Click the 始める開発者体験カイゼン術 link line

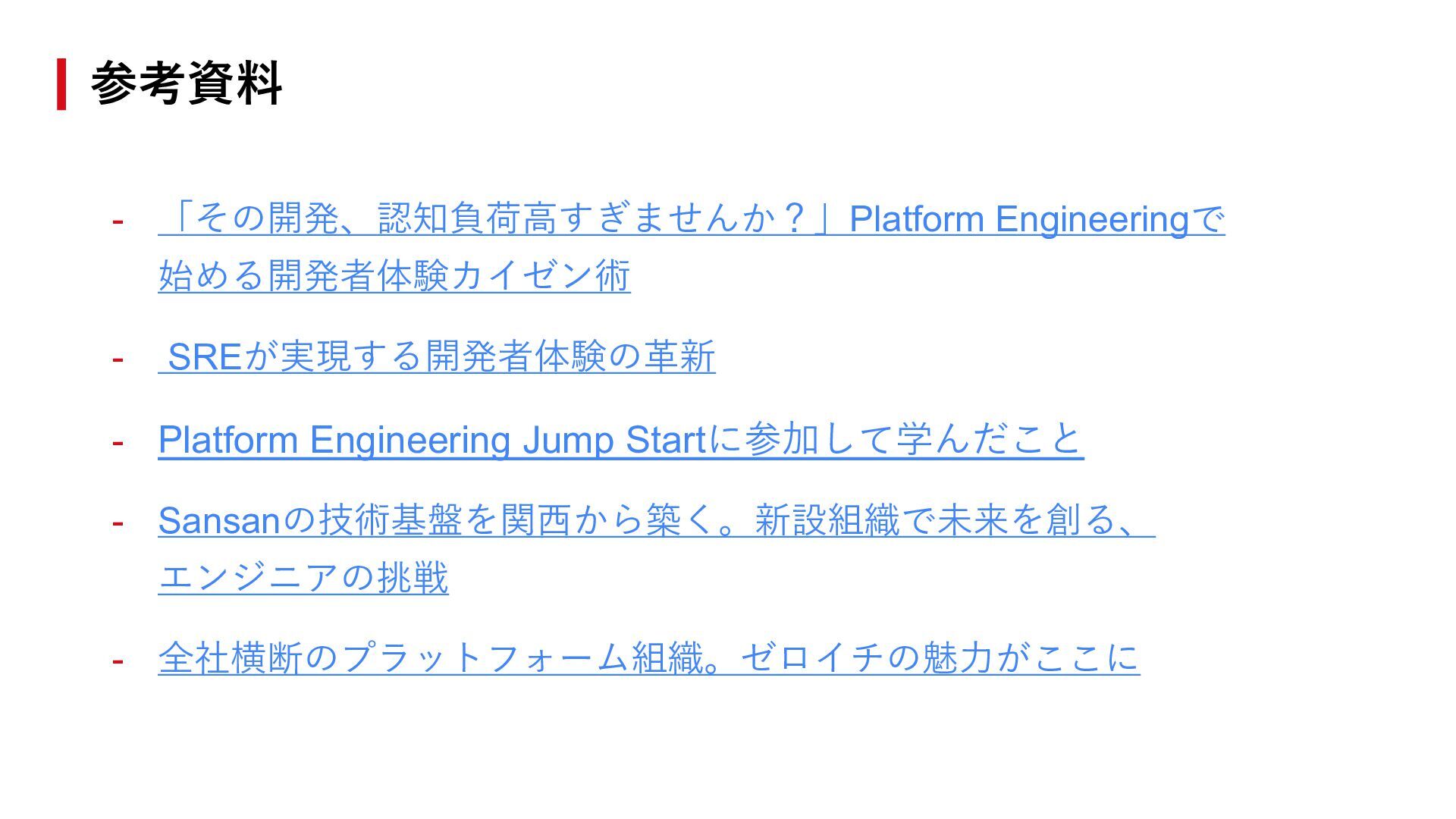coord(394,275)
